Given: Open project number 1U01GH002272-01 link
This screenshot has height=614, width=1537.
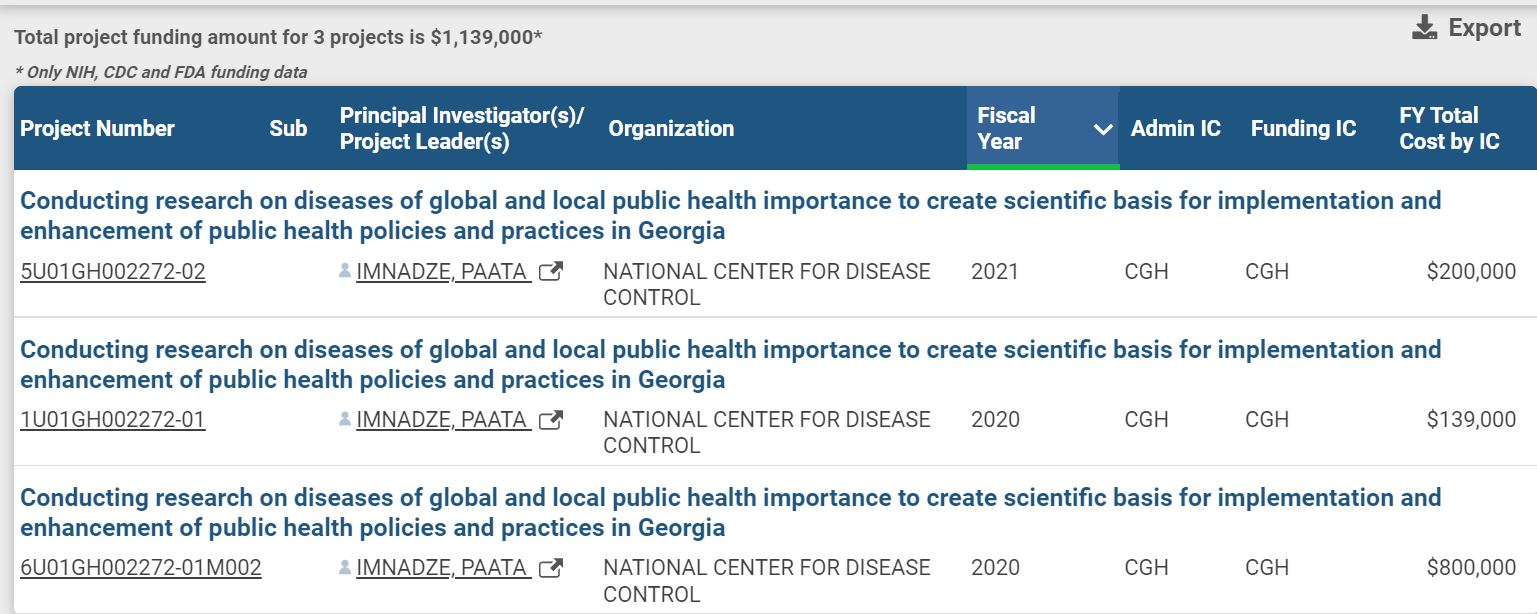Looking at the screenshot, I should 112,420.
